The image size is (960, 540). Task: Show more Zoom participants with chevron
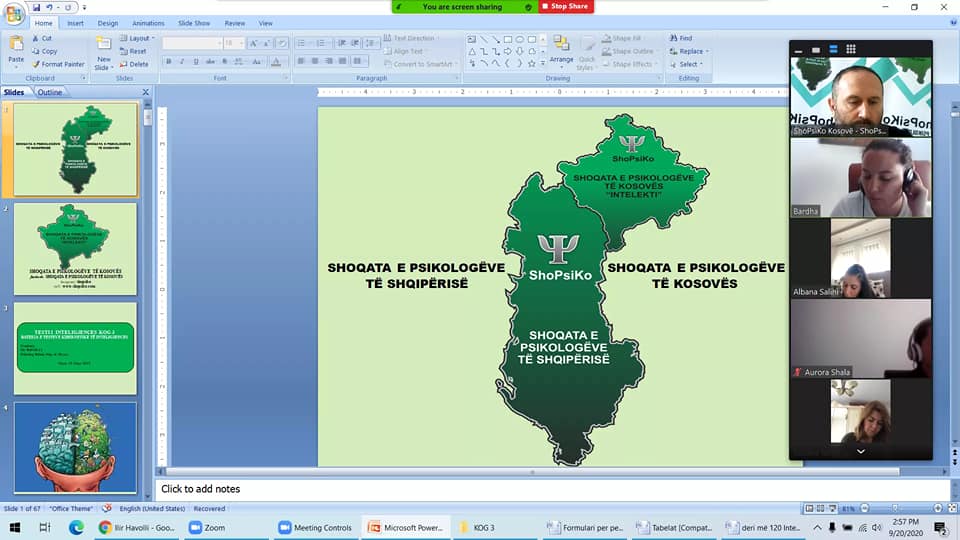[860, 452]
